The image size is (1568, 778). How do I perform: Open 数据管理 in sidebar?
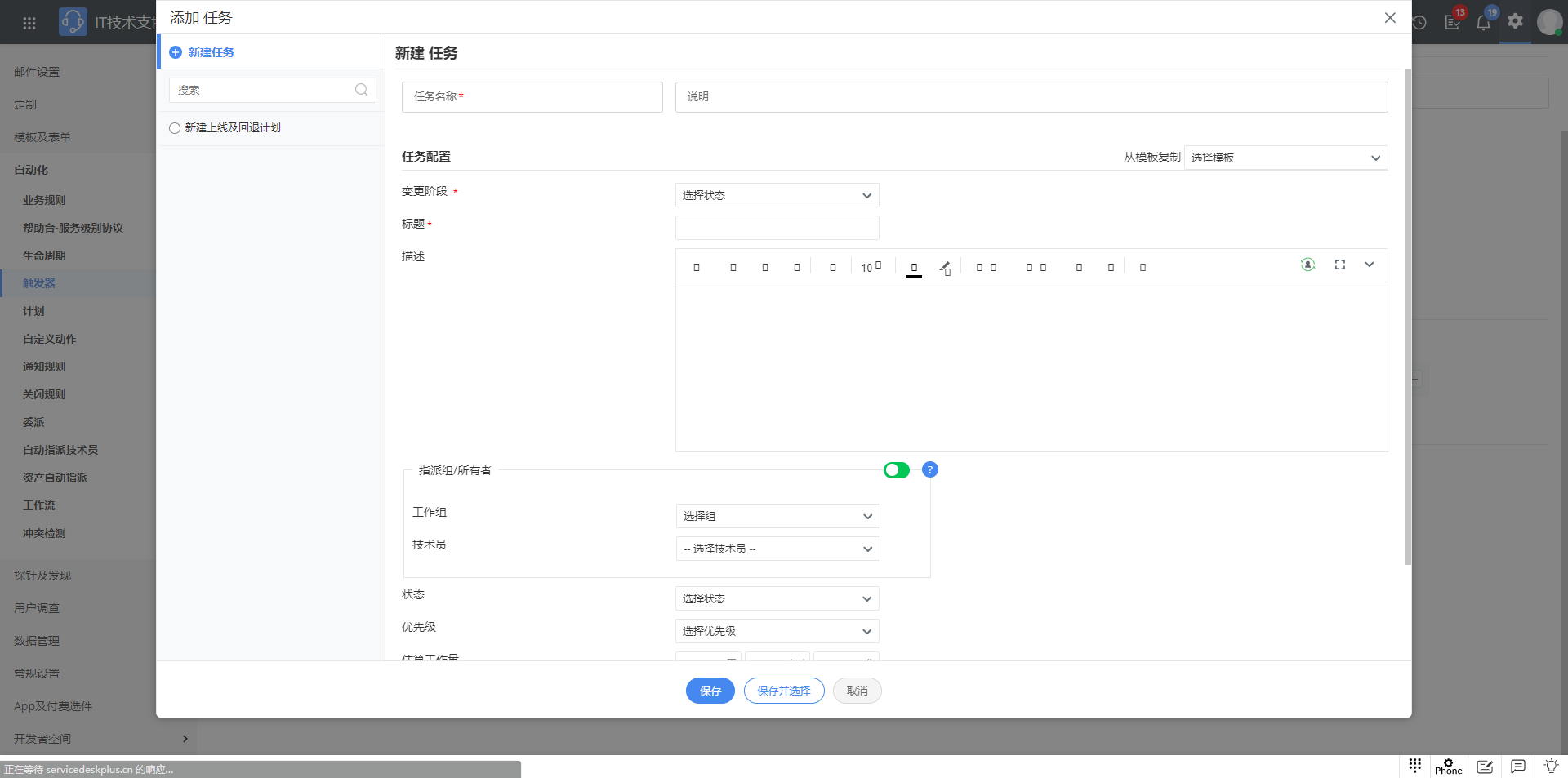37,641
